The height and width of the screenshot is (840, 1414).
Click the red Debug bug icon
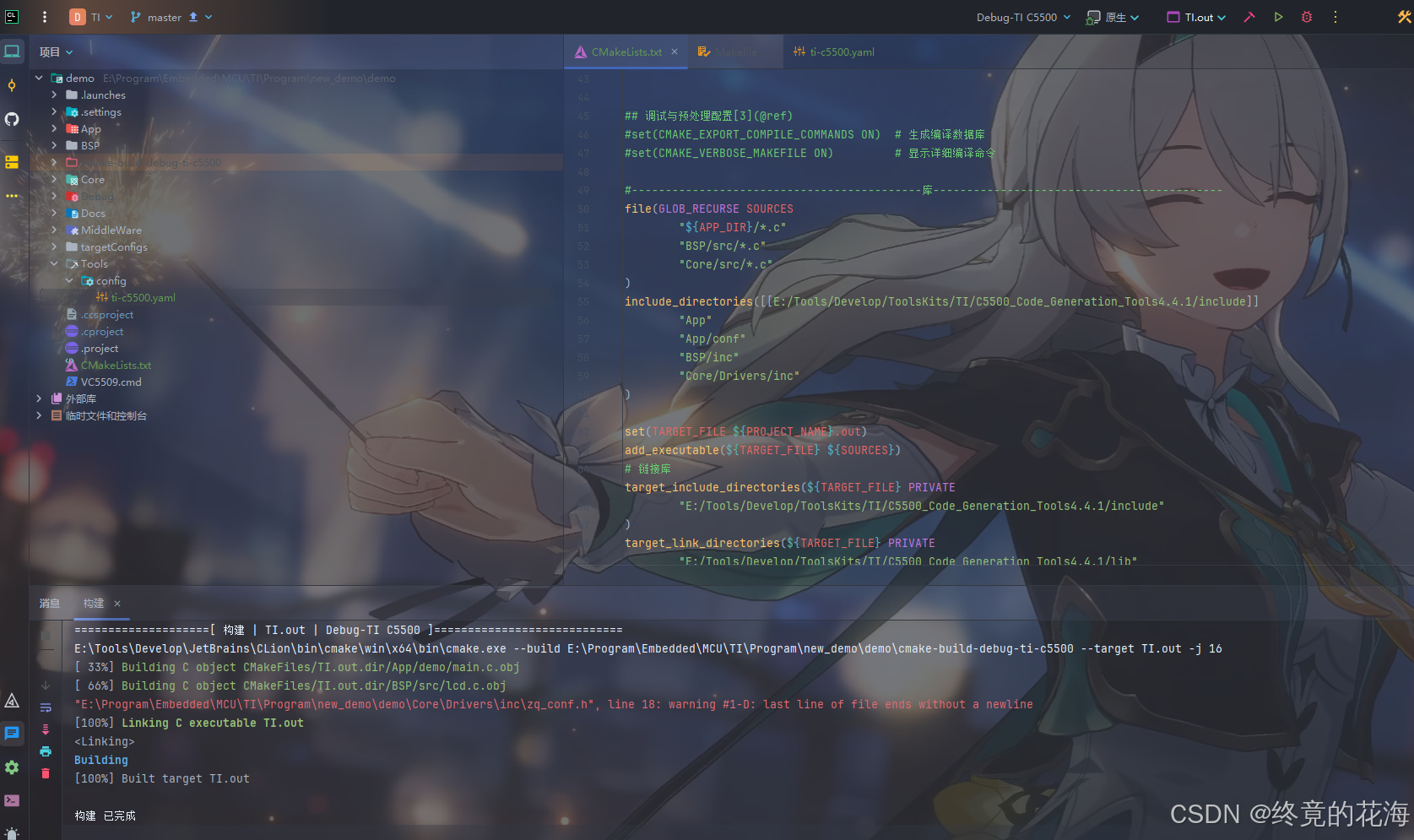[1307, 17]
